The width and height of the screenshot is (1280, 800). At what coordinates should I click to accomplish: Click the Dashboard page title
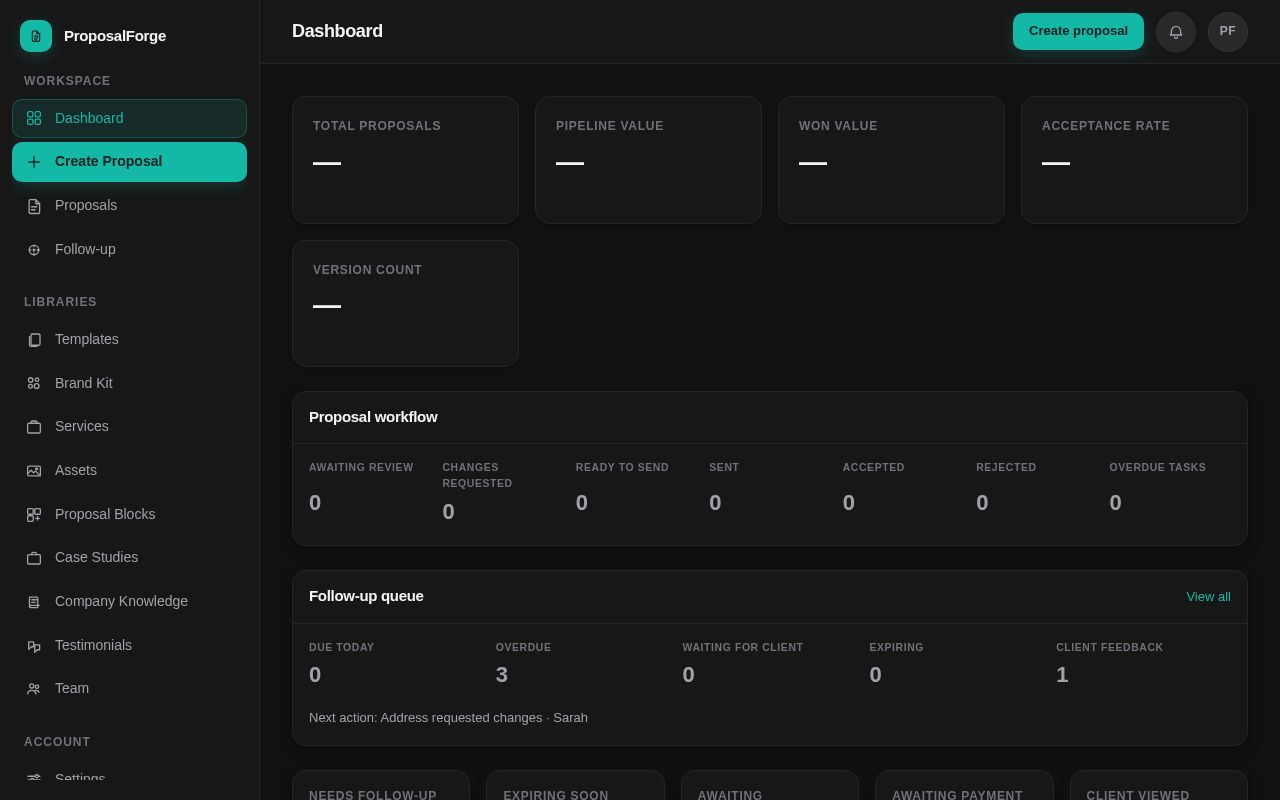click(x=337, y=31)
